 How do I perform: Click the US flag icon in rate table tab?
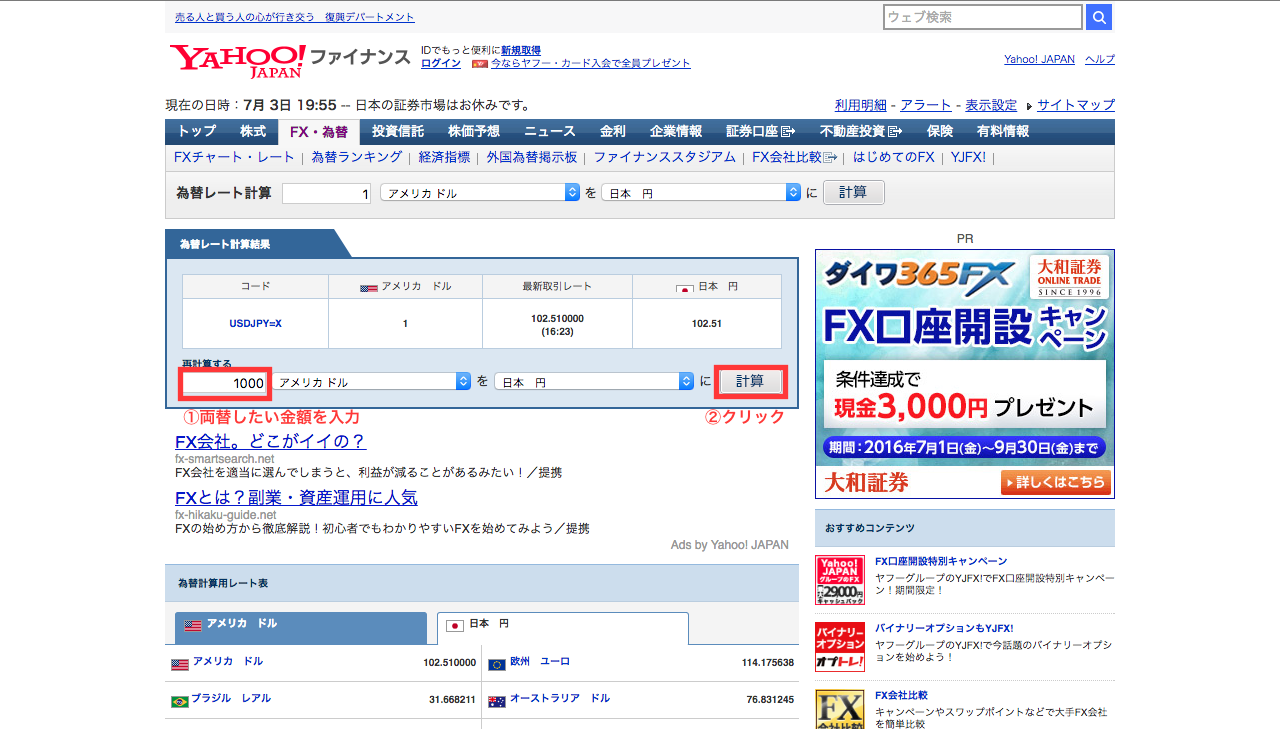click(x=193, y=626)
